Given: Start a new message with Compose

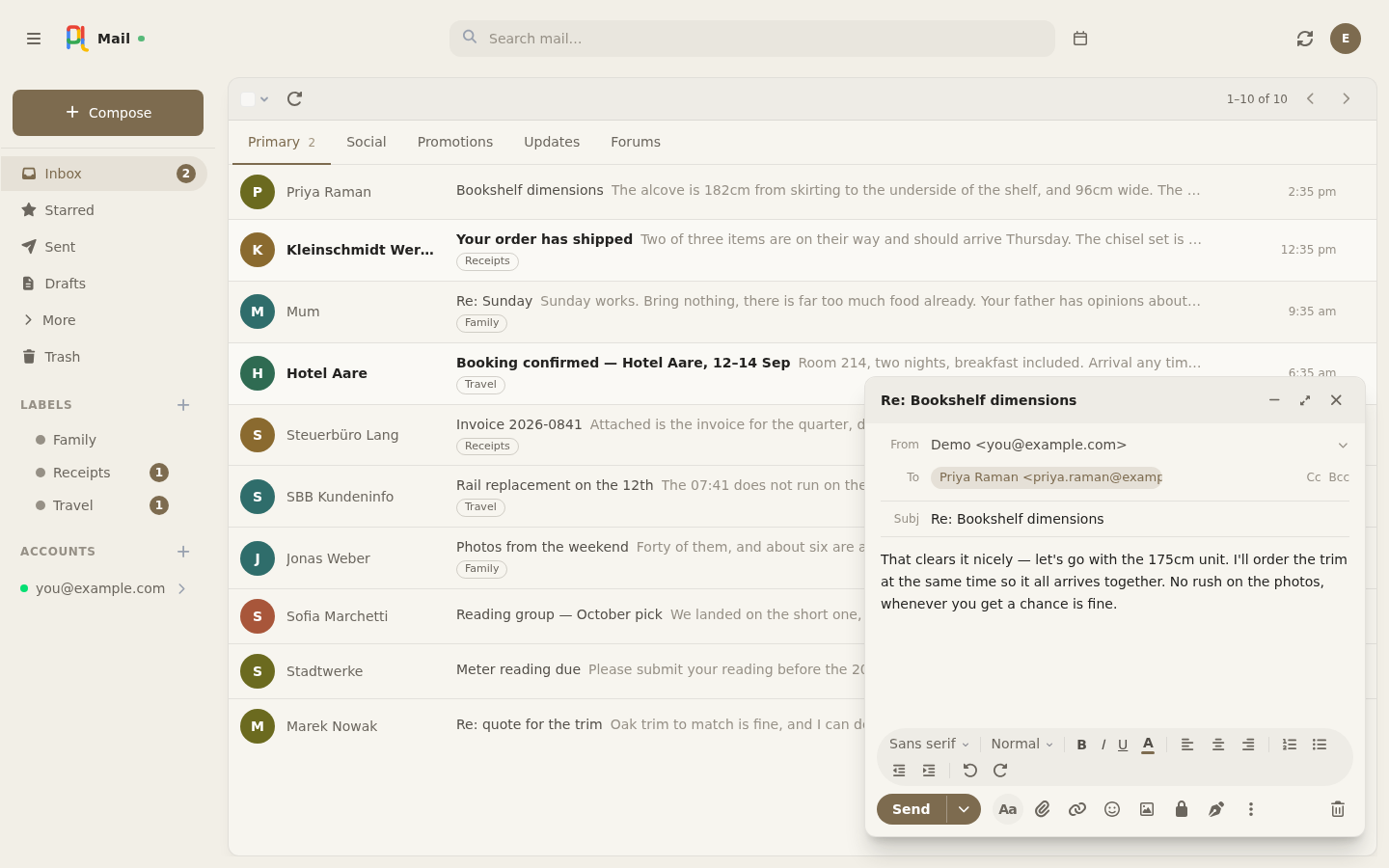Looking at the screenshot, I should [x=108, y=113].
